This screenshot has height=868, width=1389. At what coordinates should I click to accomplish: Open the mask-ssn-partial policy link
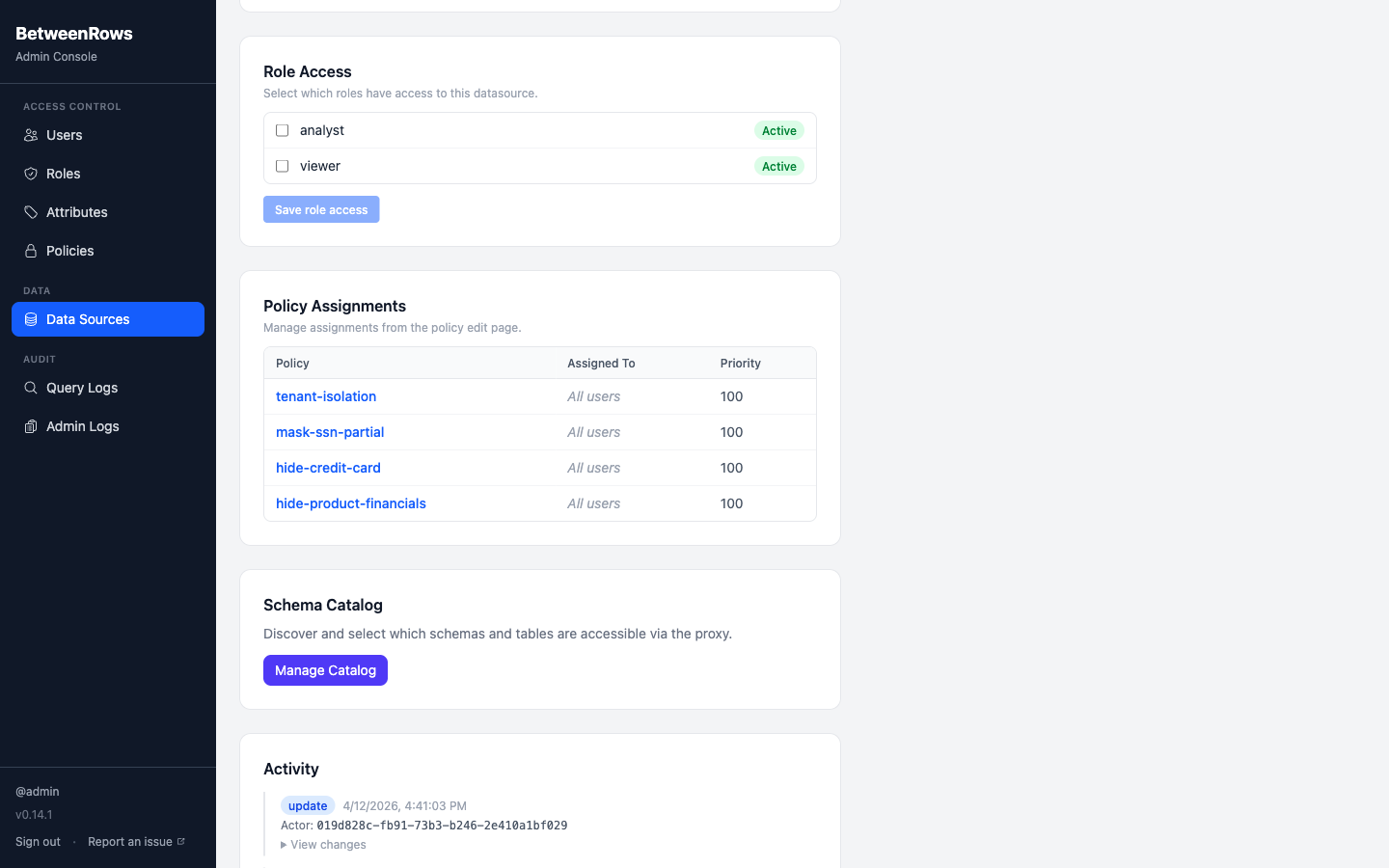pyautogui.click(x=330, y=432)
